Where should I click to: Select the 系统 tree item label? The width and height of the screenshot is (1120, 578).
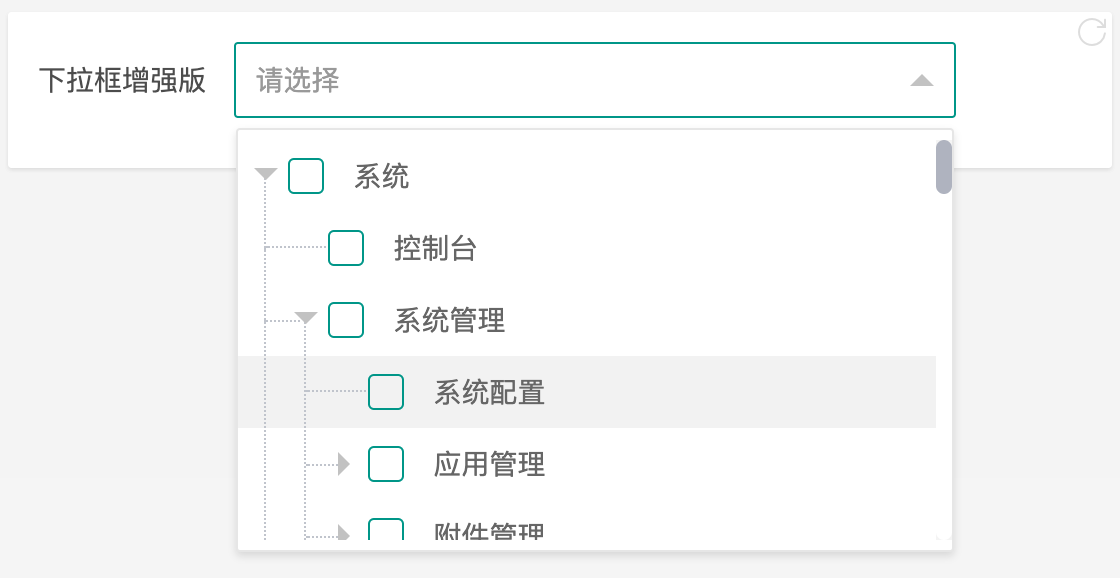[382, 177]
